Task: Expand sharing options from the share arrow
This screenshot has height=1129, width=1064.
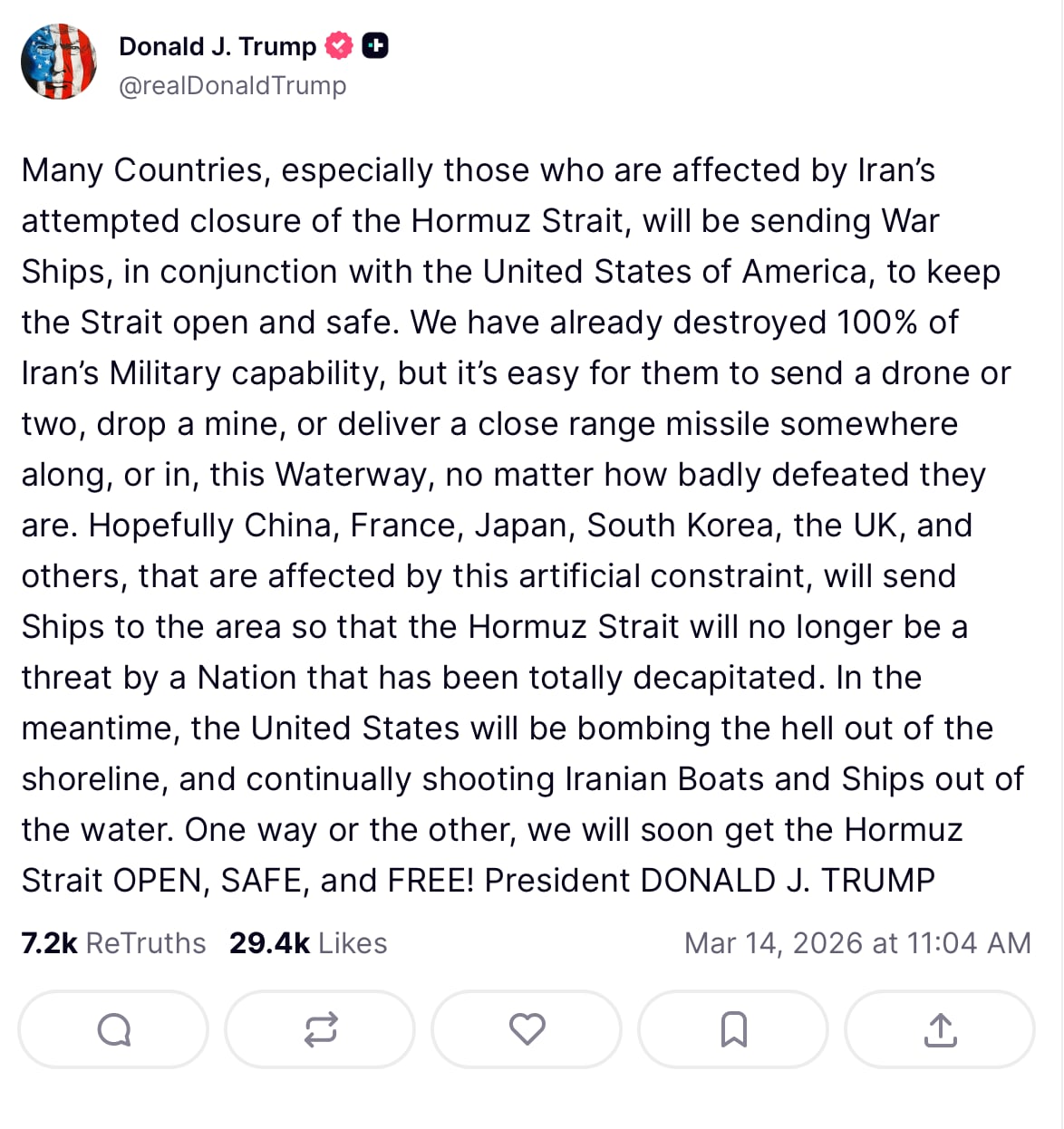Action: pos(940,1029)
